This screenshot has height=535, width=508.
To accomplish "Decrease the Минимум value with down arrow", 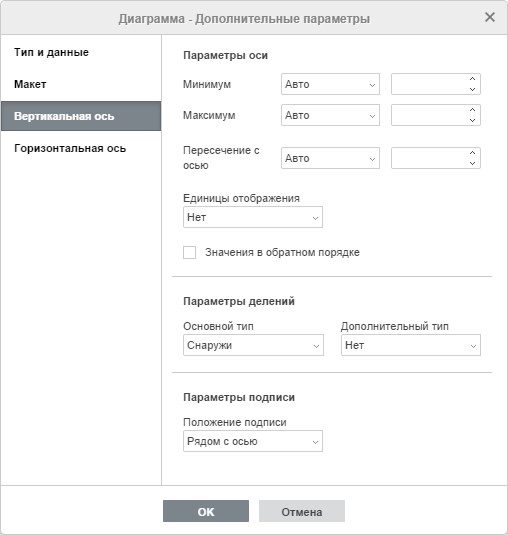I will pos(472,89).
